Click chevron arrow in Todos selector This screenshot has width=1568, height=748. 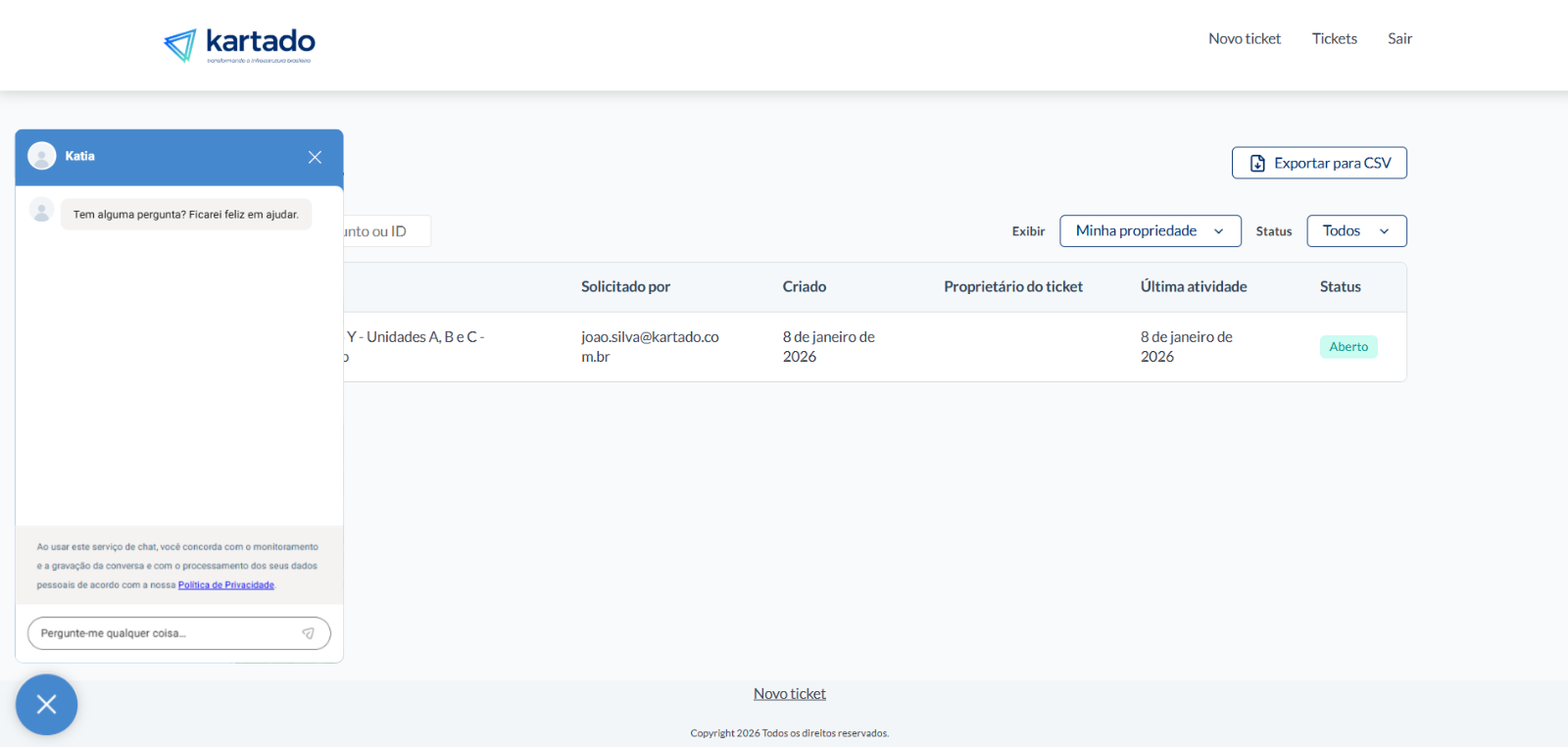[1384, 231]
